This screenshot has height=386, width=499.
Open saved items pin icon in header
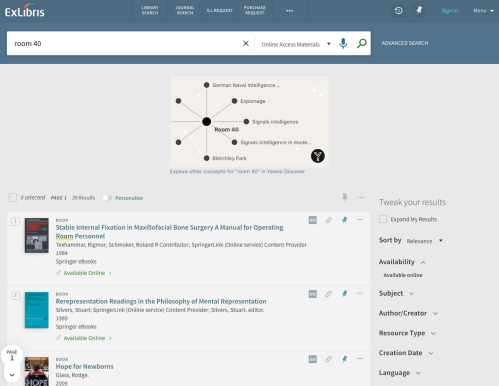click(x=419, y=10)
